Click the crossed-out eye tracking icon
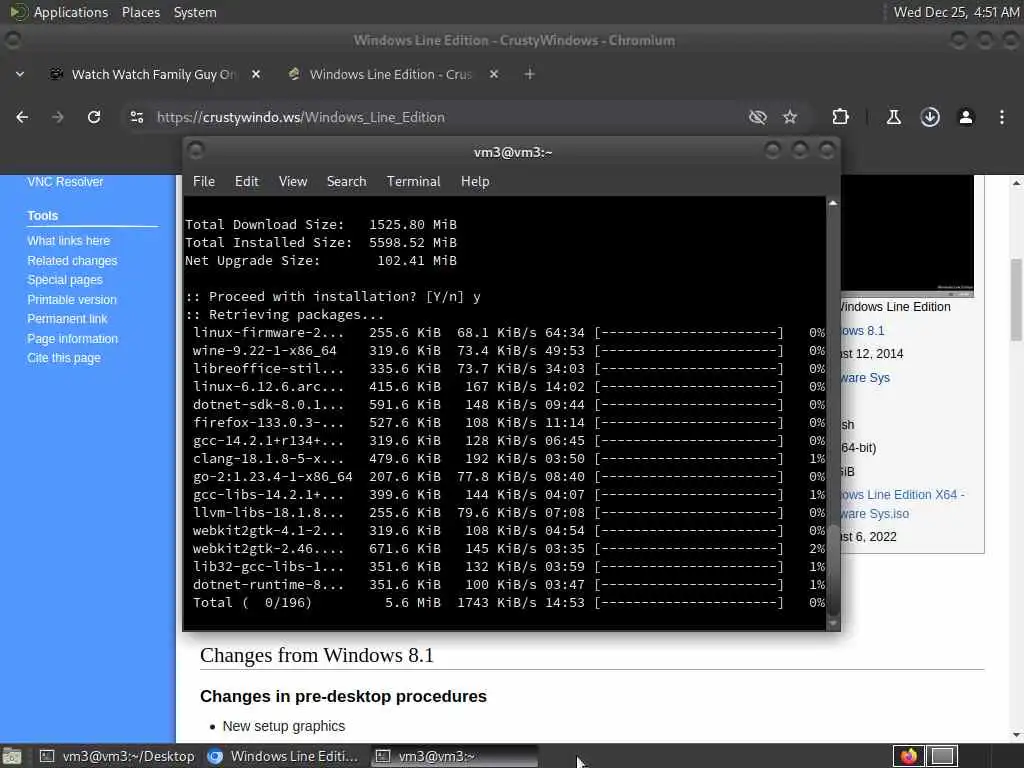The width and height of the screenshot is (1024, 768). click(758, 117)
